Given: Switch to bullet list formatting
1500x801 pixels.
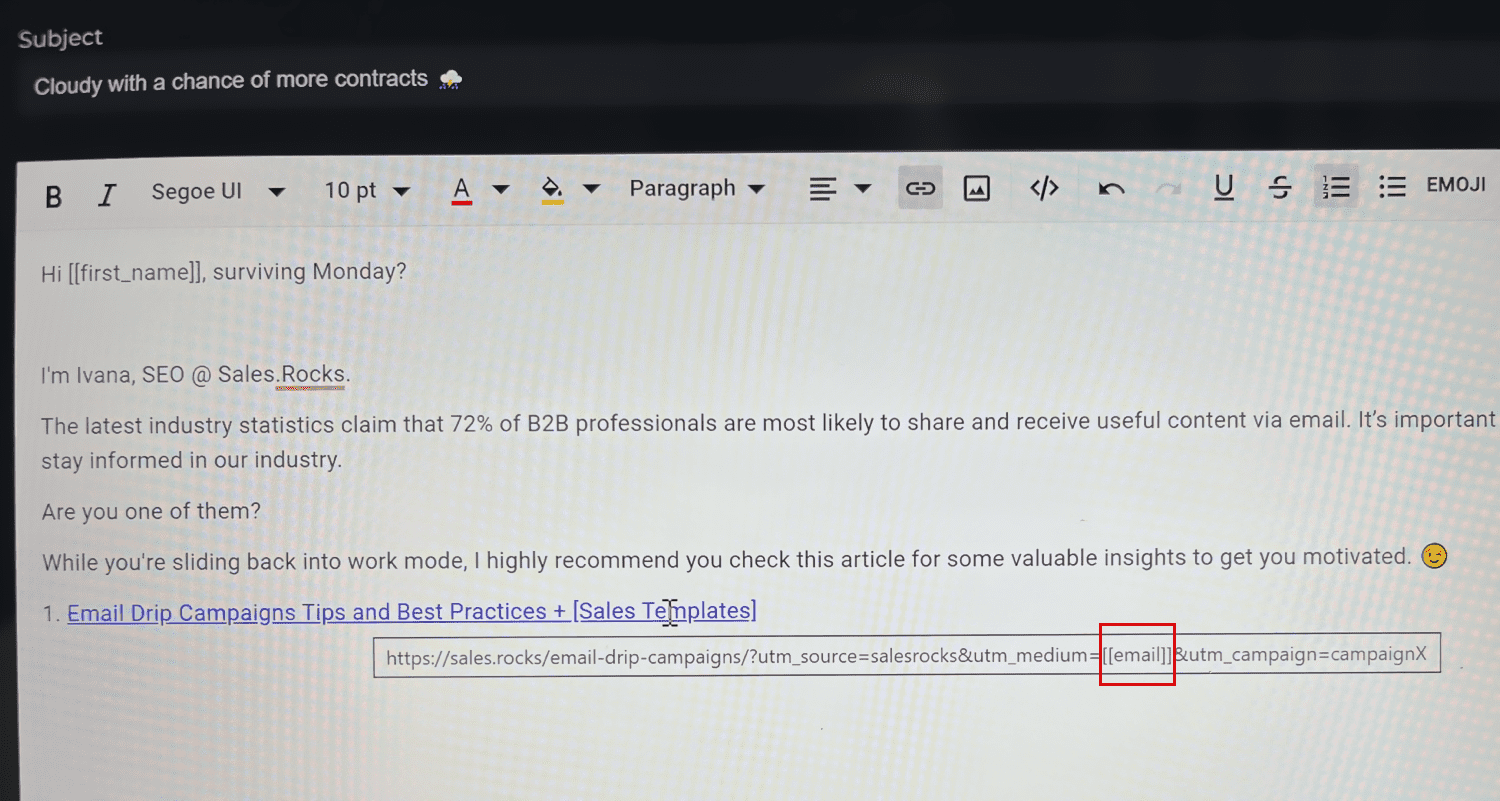Looking at the screenshot, I should [x=1392, y=186].
